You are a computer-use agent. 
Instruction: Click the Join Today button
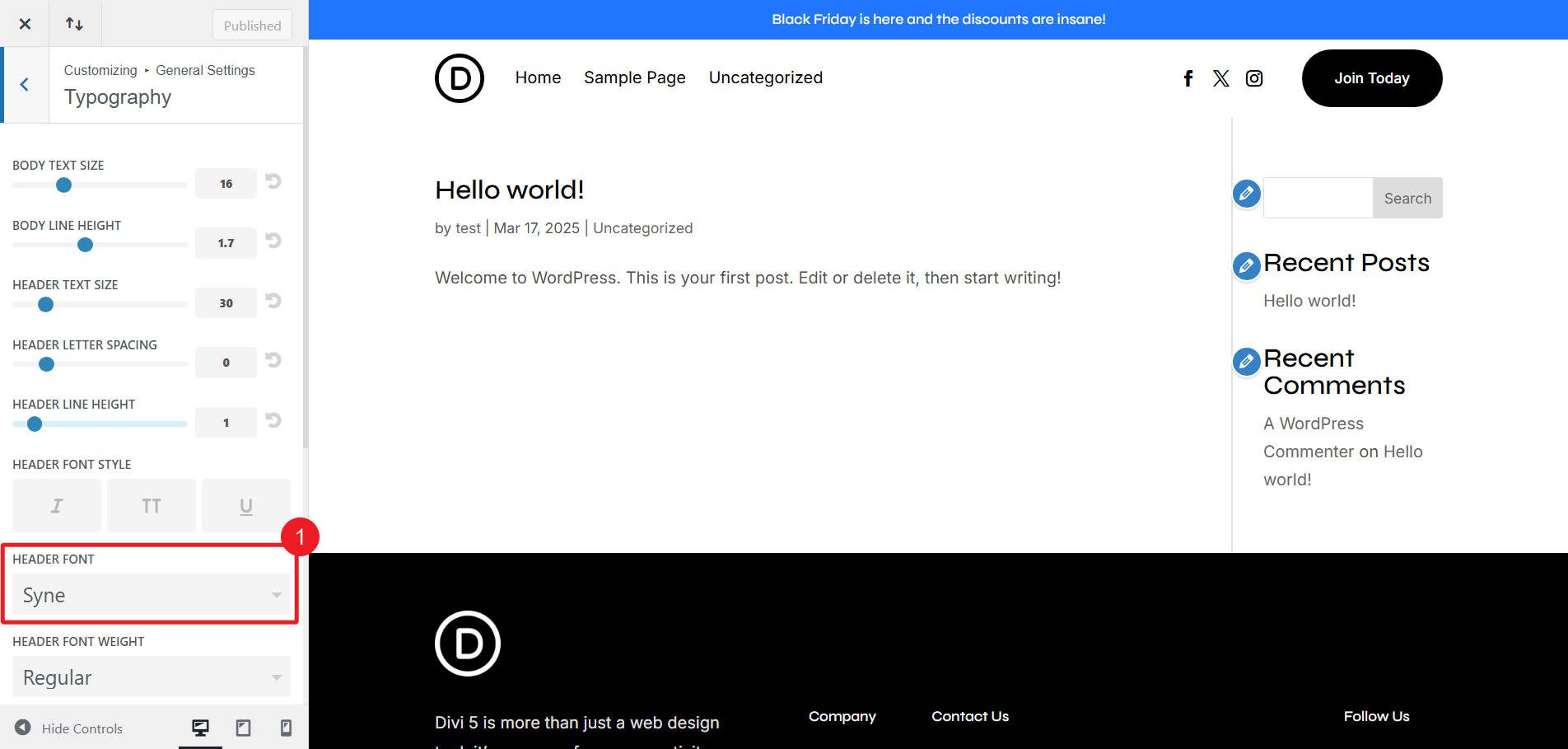[x=1371, y=77]
